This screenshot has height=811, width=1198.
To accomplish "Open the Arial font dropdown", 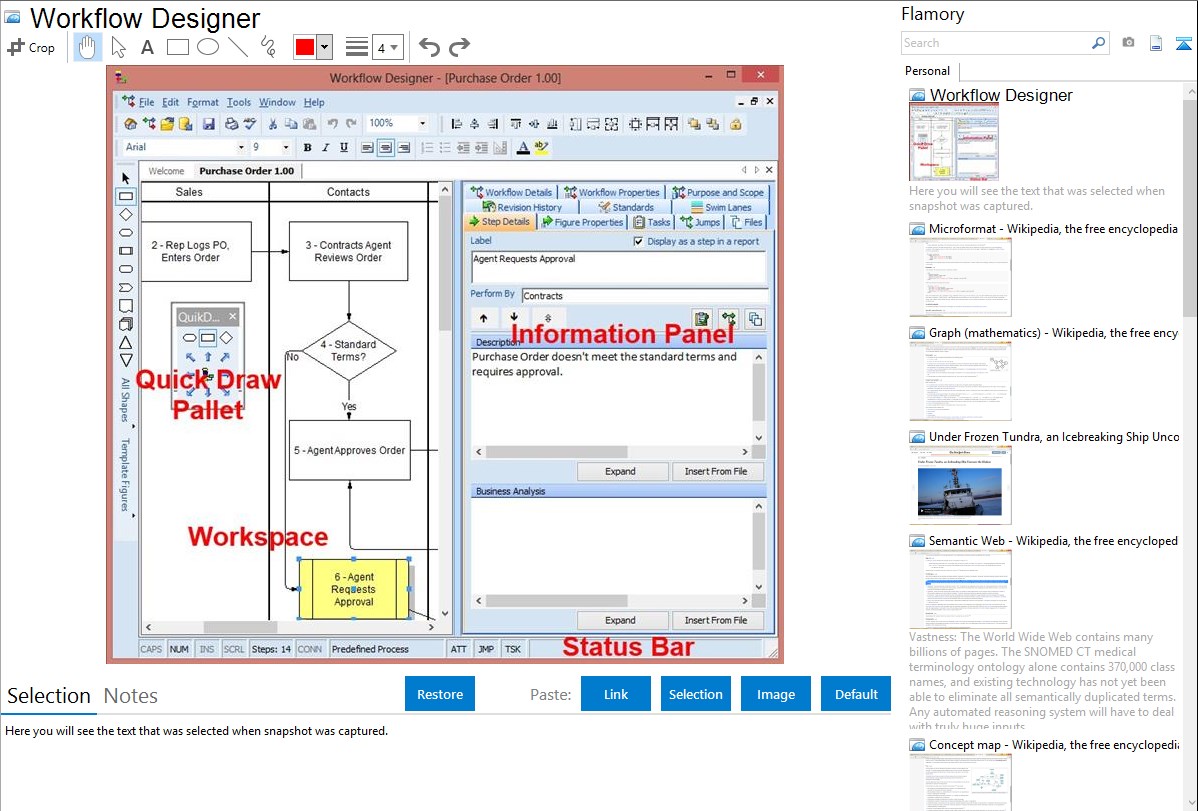I will tap(241, 148).
